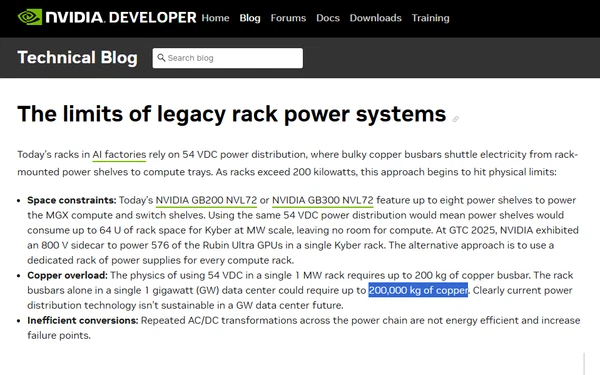Click the heading anchor link icon
Image resolution: width=600 pixels, height=375 pixels.
(x=455, y=119)
